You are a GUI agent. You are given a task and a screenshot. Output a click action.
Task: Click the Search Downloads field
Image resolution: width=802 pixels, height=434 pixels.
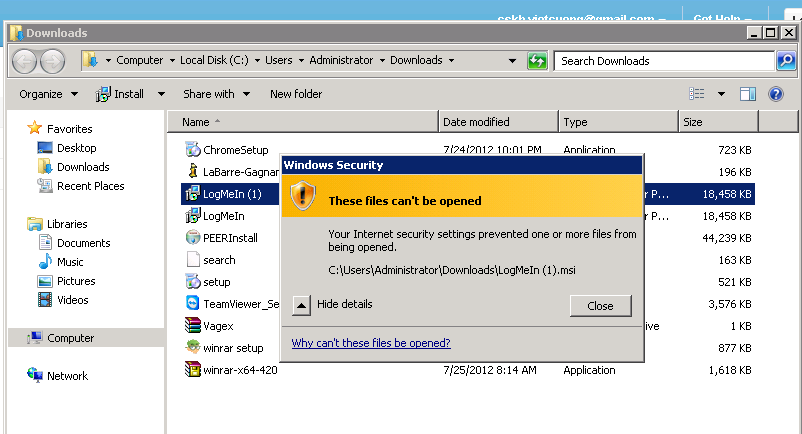pyautogui.click(x=664, y=61)
